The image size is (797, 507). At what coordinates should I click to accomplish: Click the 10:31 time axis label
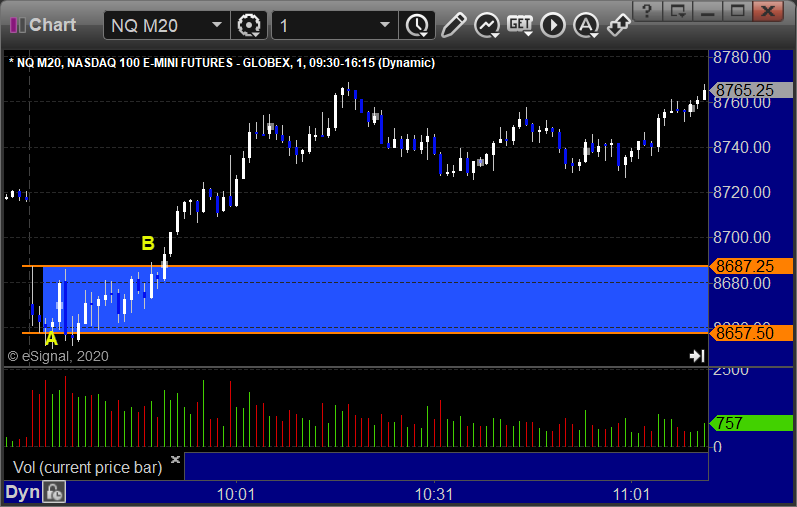[434, 494]
